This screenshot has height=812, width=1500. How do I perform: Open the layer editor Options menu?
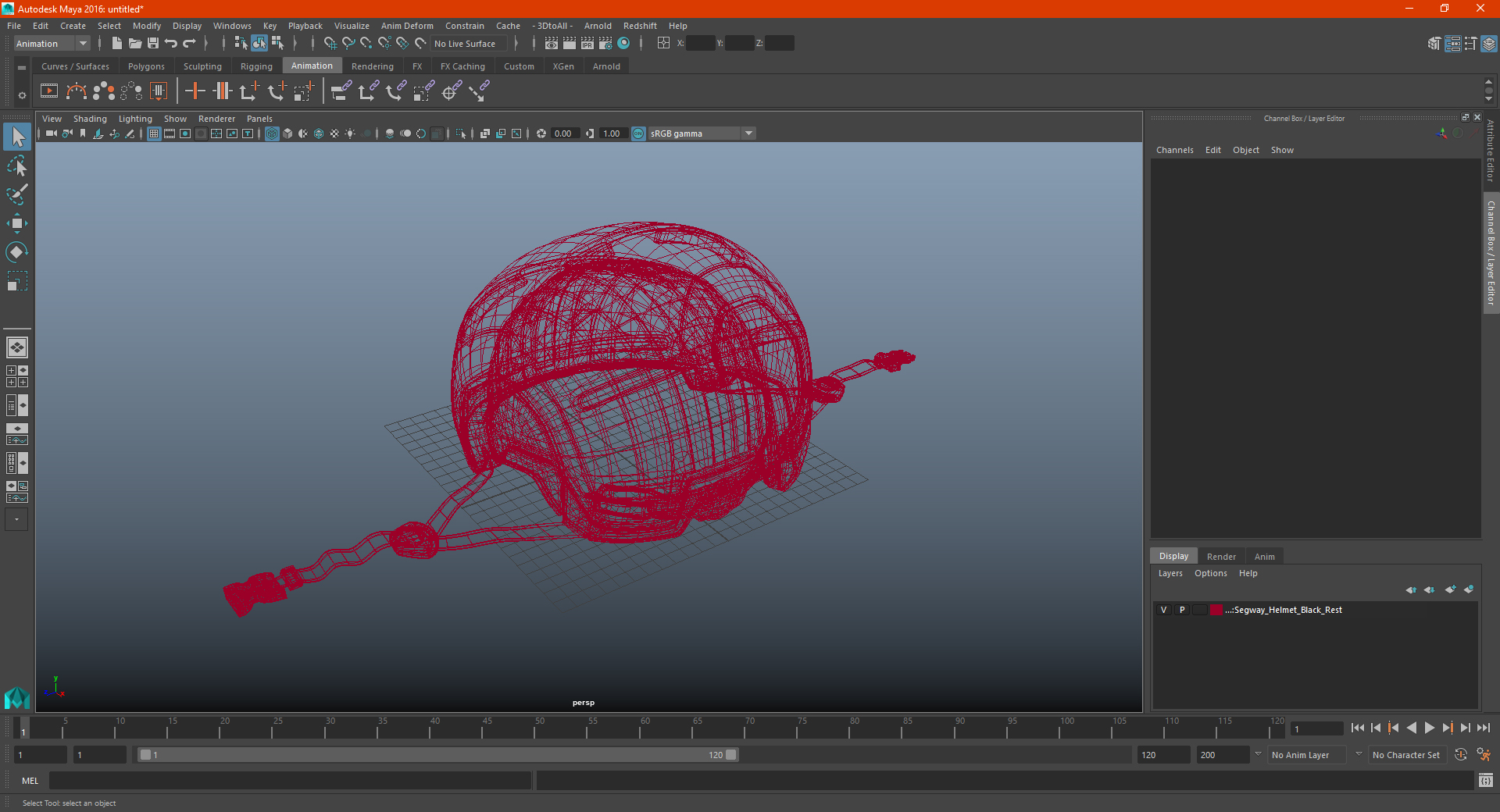1210,573
